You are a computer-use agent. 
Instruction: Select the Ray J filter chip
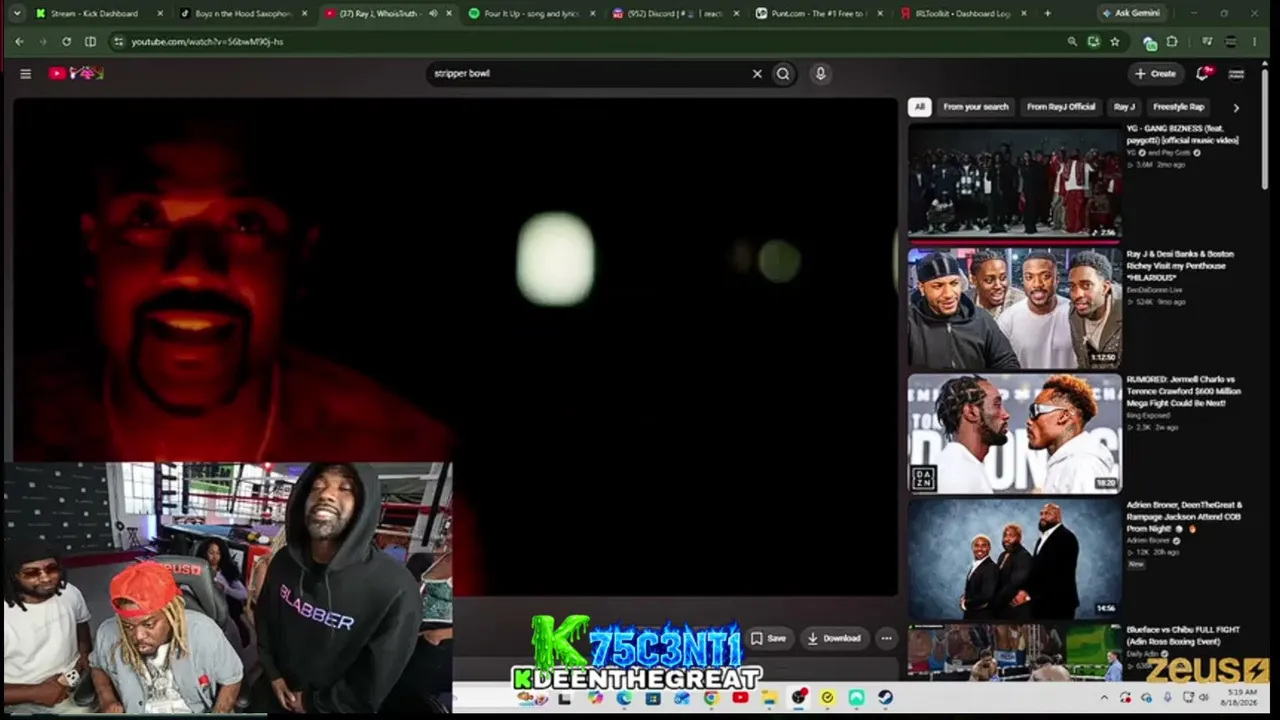tap(1125, 107)
